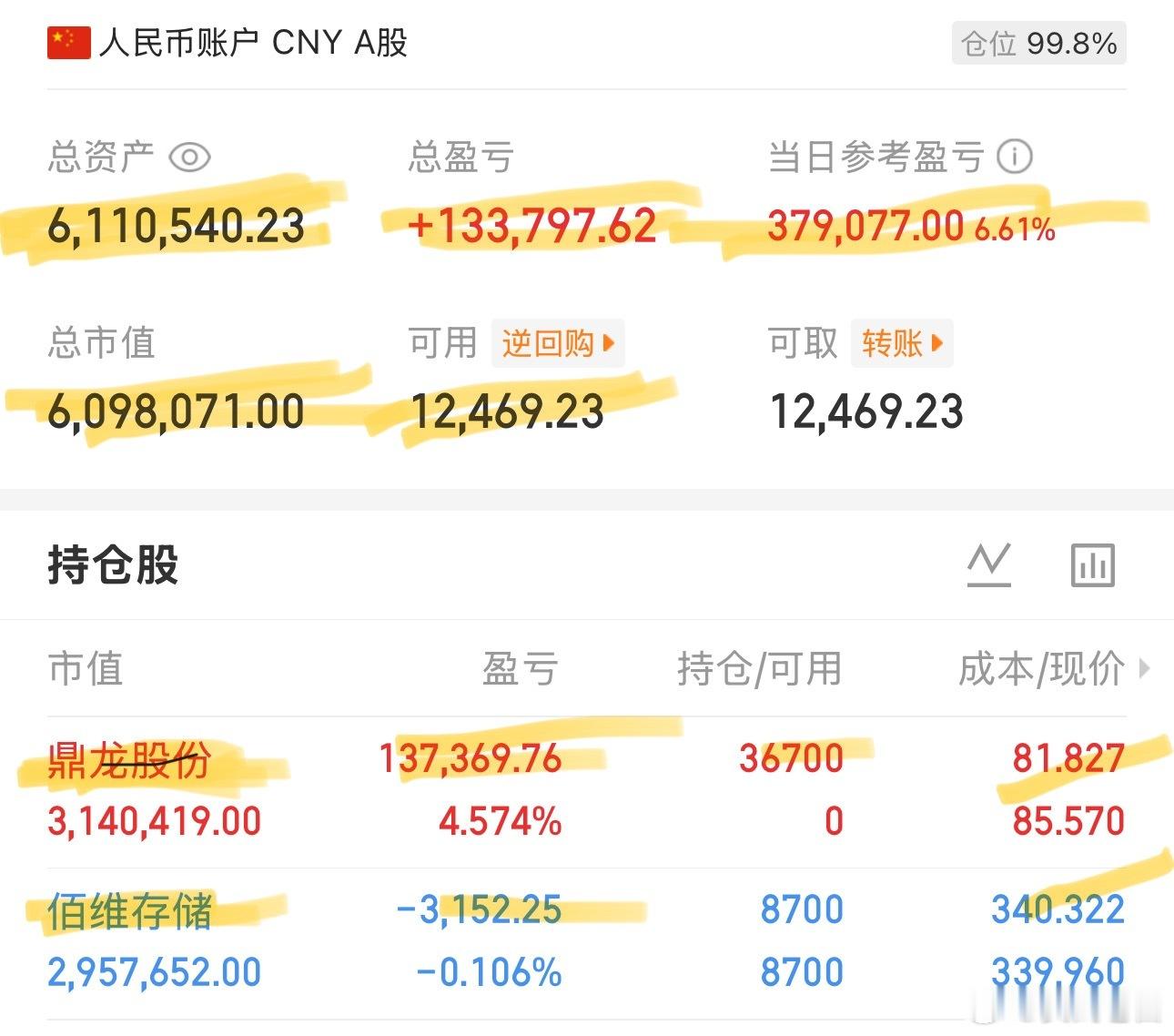
Task: Click 佰维存储 loss percent -0.106%
Action: tap(489, 972)
